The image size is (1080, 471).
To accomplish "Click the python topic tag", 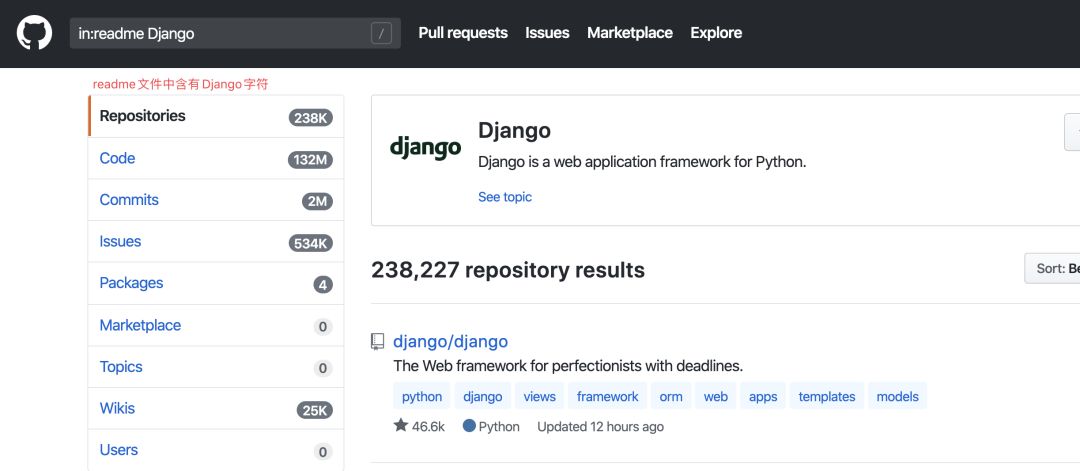I will point(422,397).
